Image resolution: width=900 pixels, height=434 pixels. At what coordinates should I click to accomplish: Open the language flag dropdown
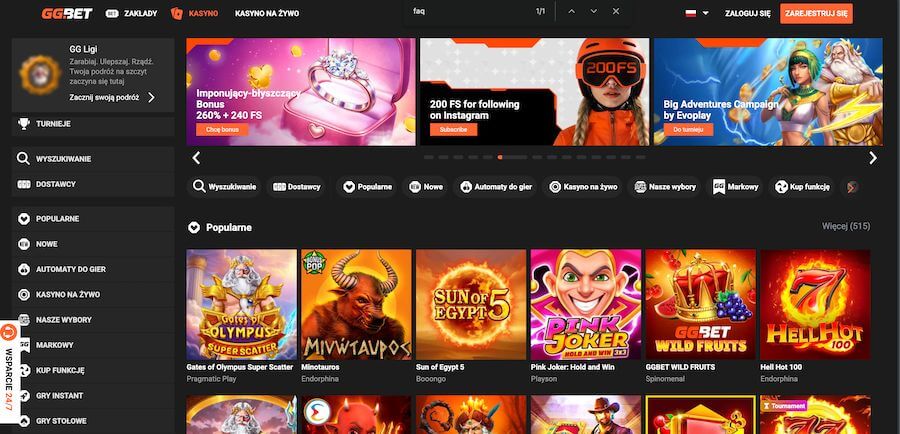(x=696, y=14)
